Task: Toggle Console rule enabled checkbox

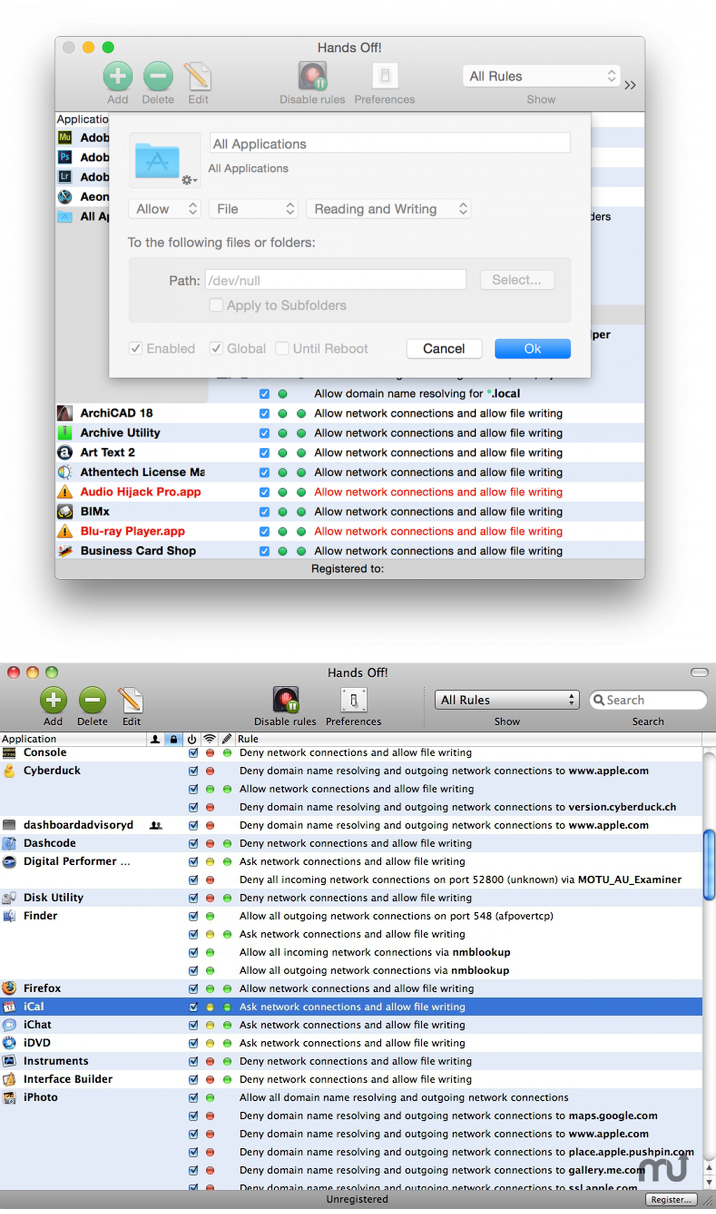Action: (193, 753)
